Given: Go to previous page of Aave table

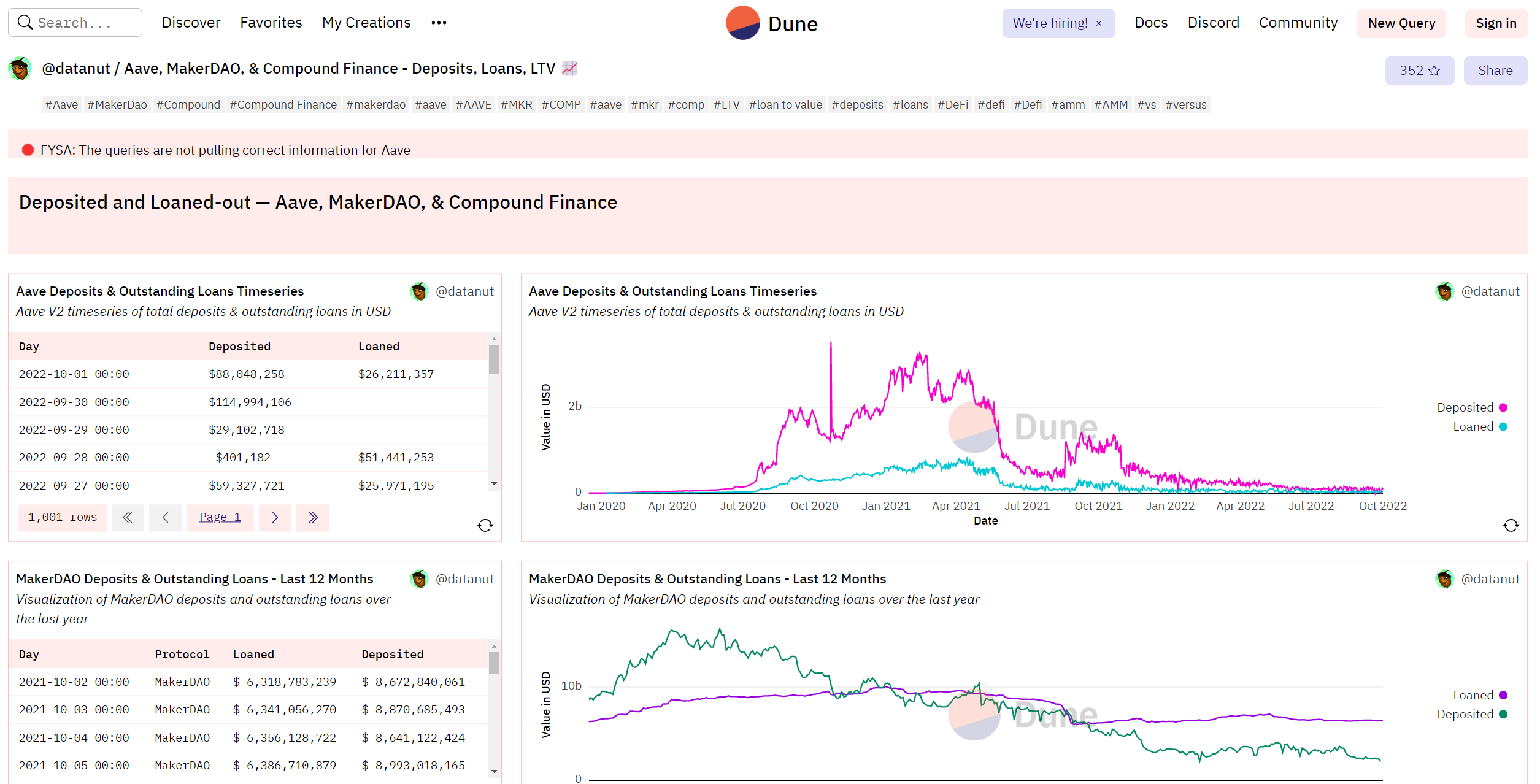Looking at the screenshot, I should [166, 518].
